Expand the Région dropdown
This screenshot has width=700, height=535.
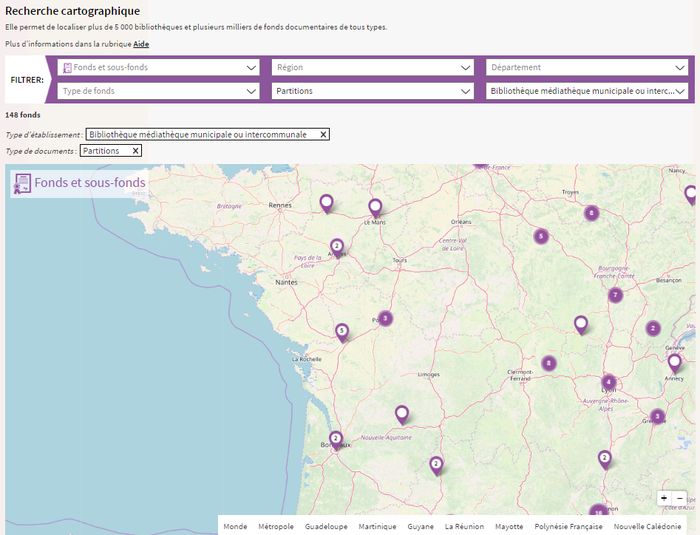pyautogui.click(x=372, y=68)
